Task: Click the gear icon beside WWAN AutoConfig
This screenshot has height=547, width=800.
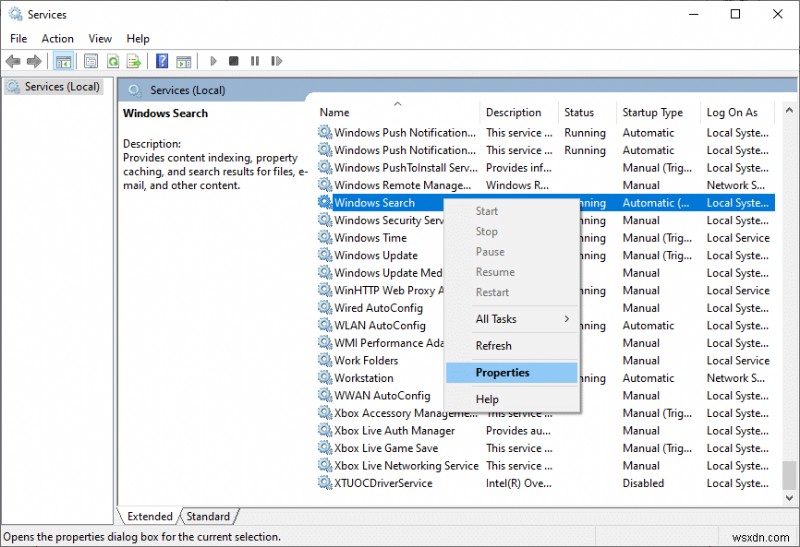Action: 325,395
